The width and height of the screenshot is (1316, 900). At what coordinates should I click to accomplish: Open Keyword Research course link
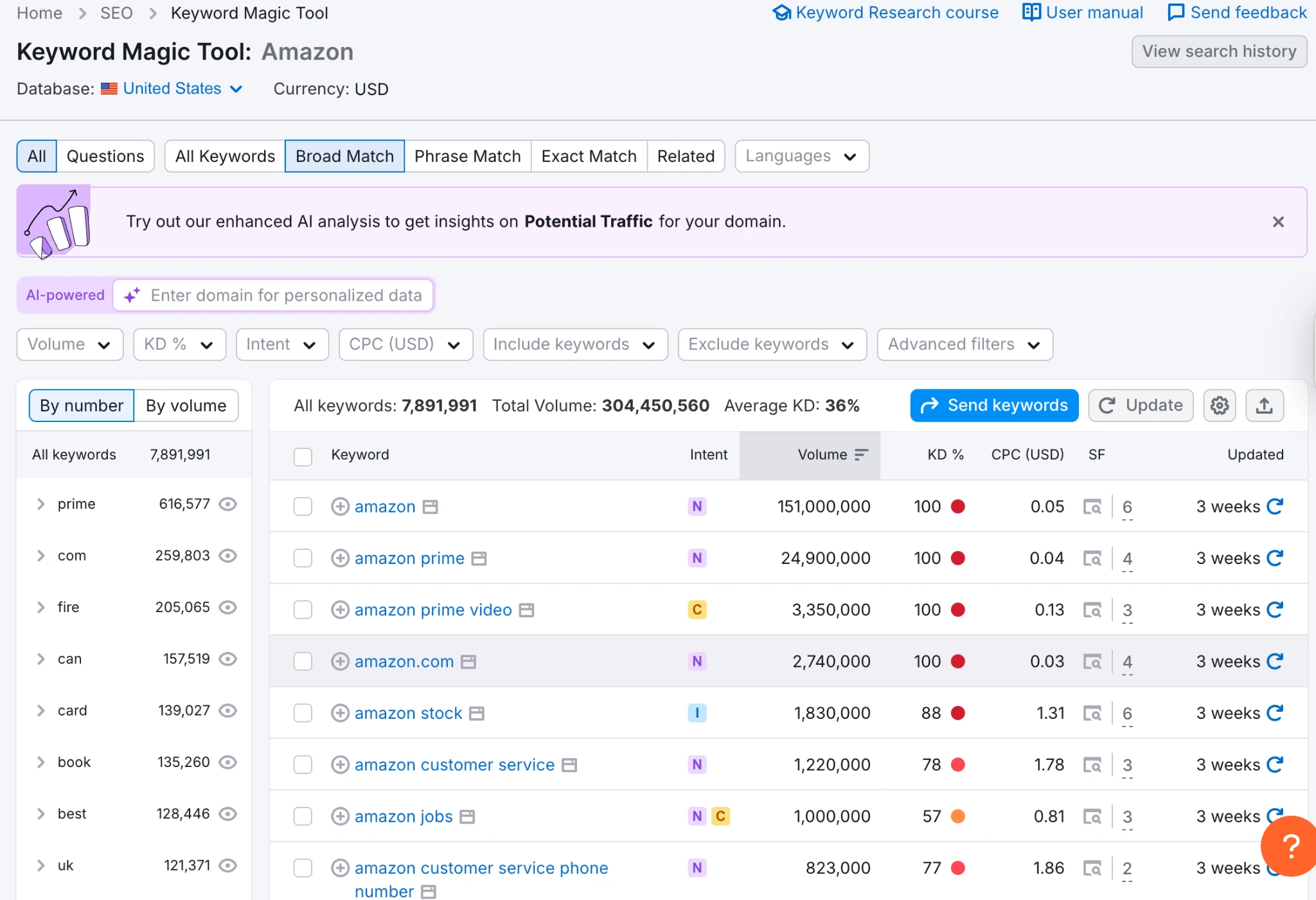click(x=886, y=12)
